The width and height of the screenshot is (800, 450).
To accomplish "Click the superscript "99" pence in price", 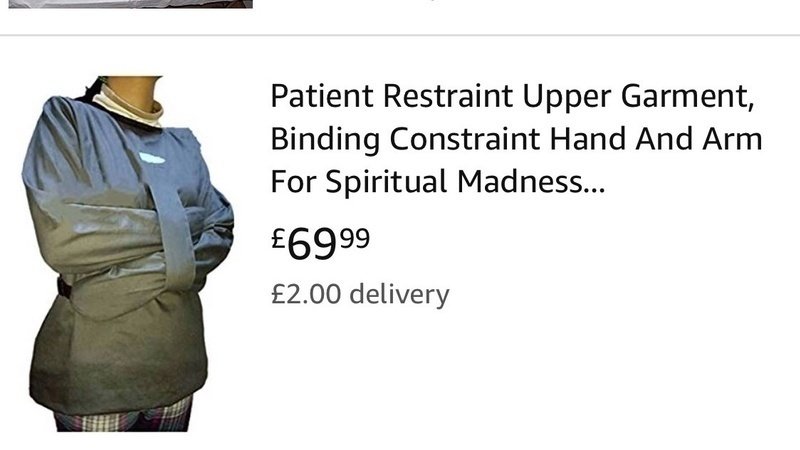I will click(x=355, y=238).
